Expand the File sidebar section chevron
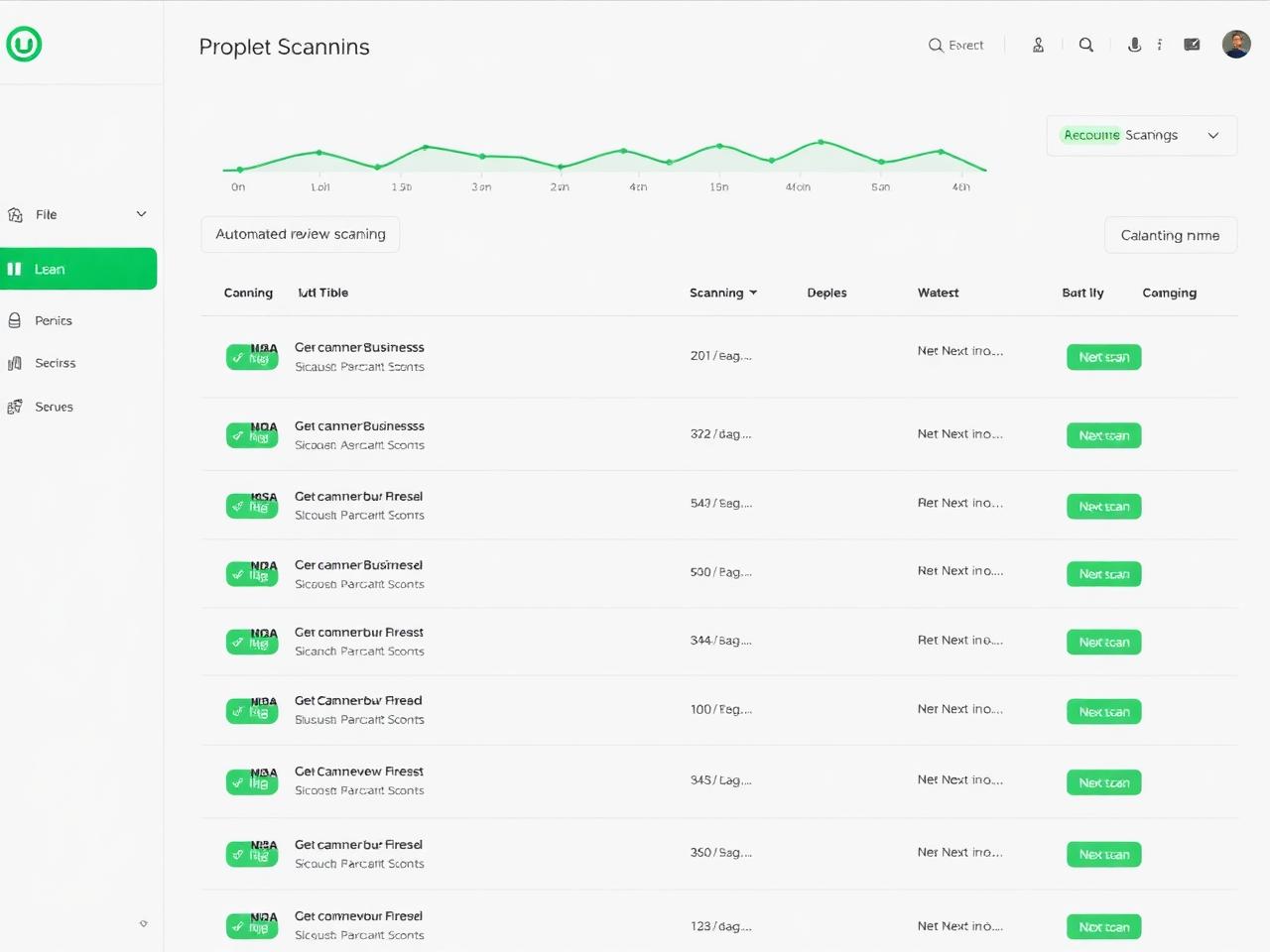The width and height of the screenshot is (1270, 952). click(x=141, y=214)
